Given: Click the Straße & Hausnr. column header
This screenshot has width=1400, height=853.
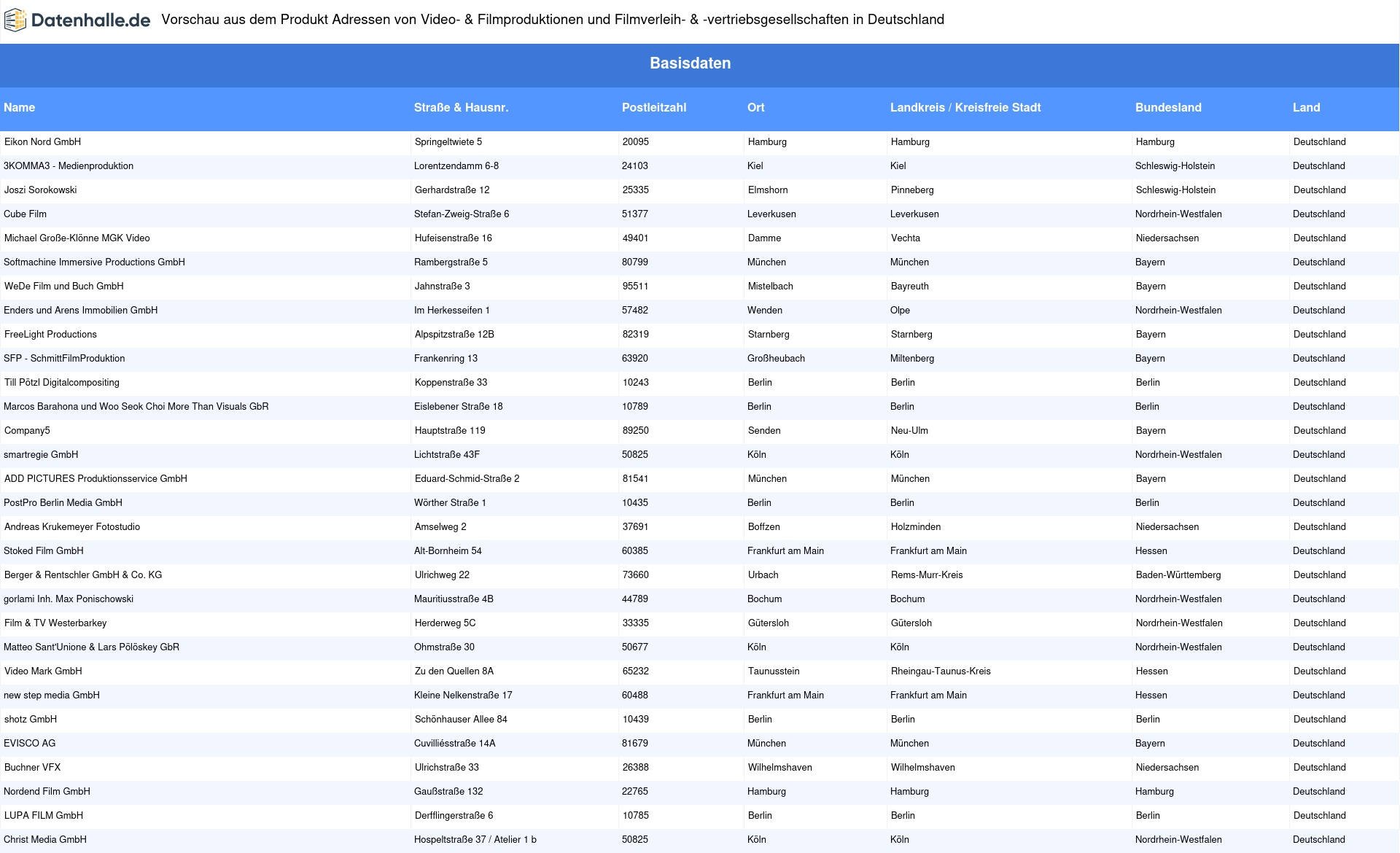Looking at the screenshot, I should pyautogui.click(x=461, y=108).
